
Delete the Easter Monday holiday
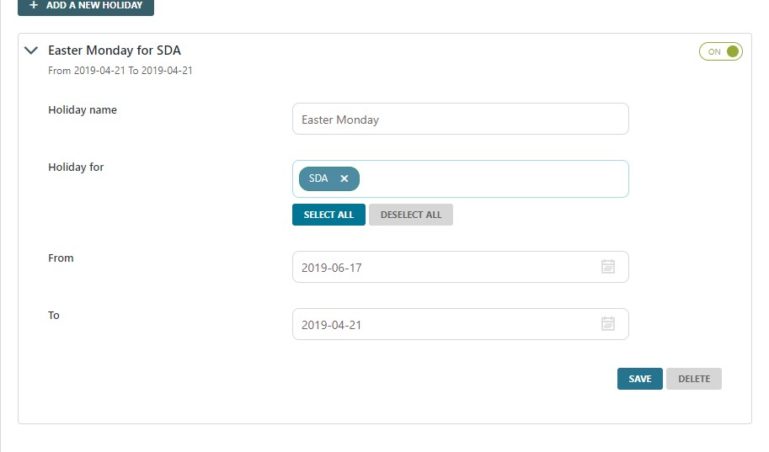coord(694,379)
